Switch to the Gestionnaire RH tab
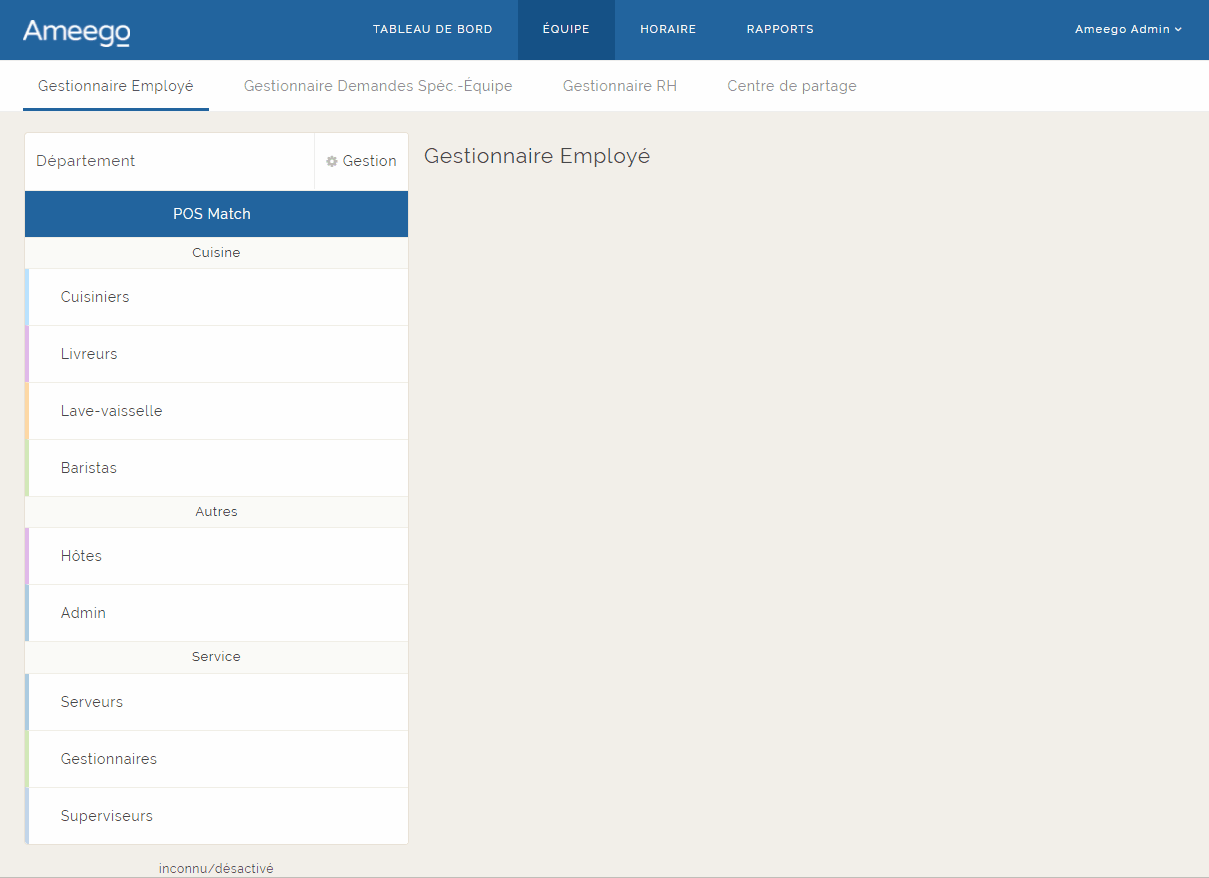Screen dimensions: 1209x878 click(x=620, y=86)
